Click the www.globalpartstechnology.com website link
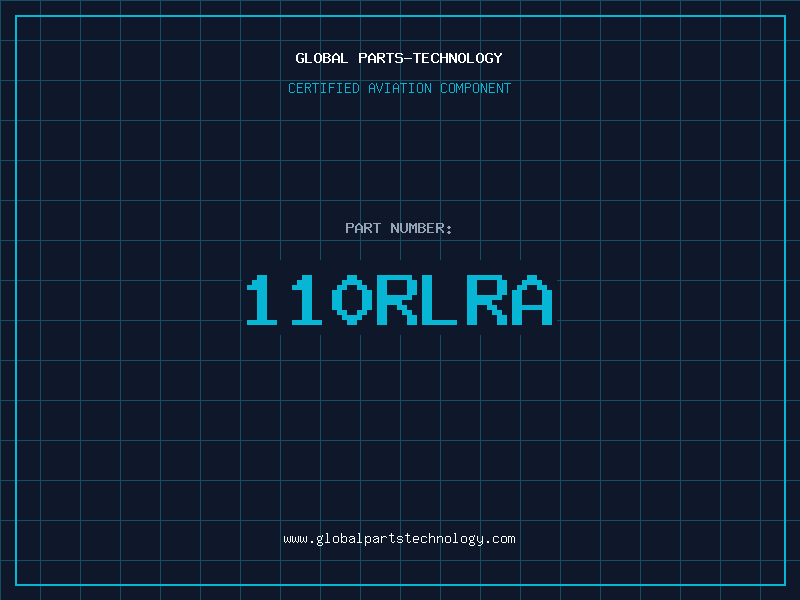This screenshot has width=800, height=600. 399,538
